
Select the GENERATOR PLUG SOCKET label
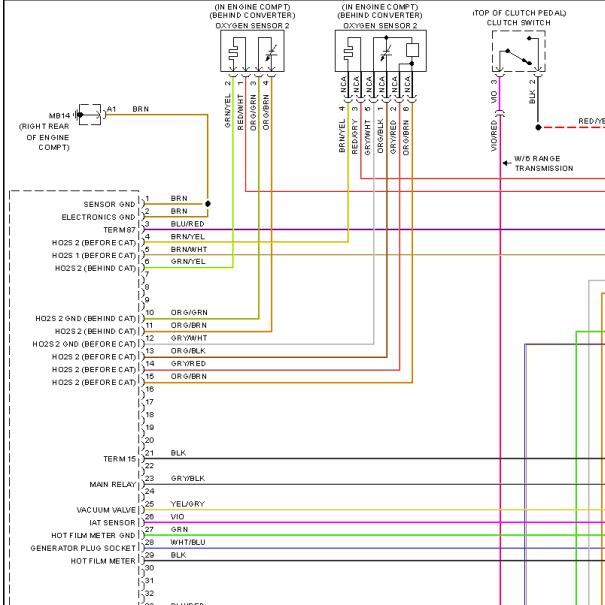83,548
